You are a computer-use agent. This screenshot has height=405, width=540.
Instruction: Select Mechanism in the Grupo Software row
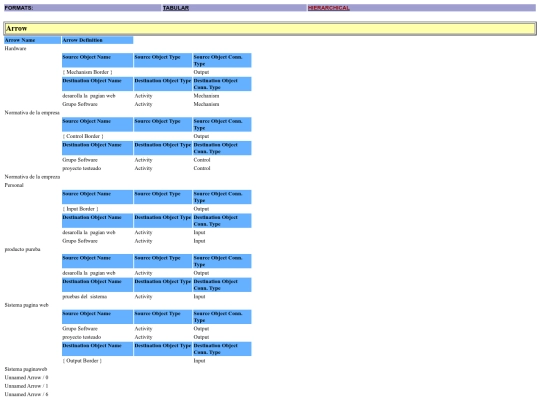click(206, 104)
